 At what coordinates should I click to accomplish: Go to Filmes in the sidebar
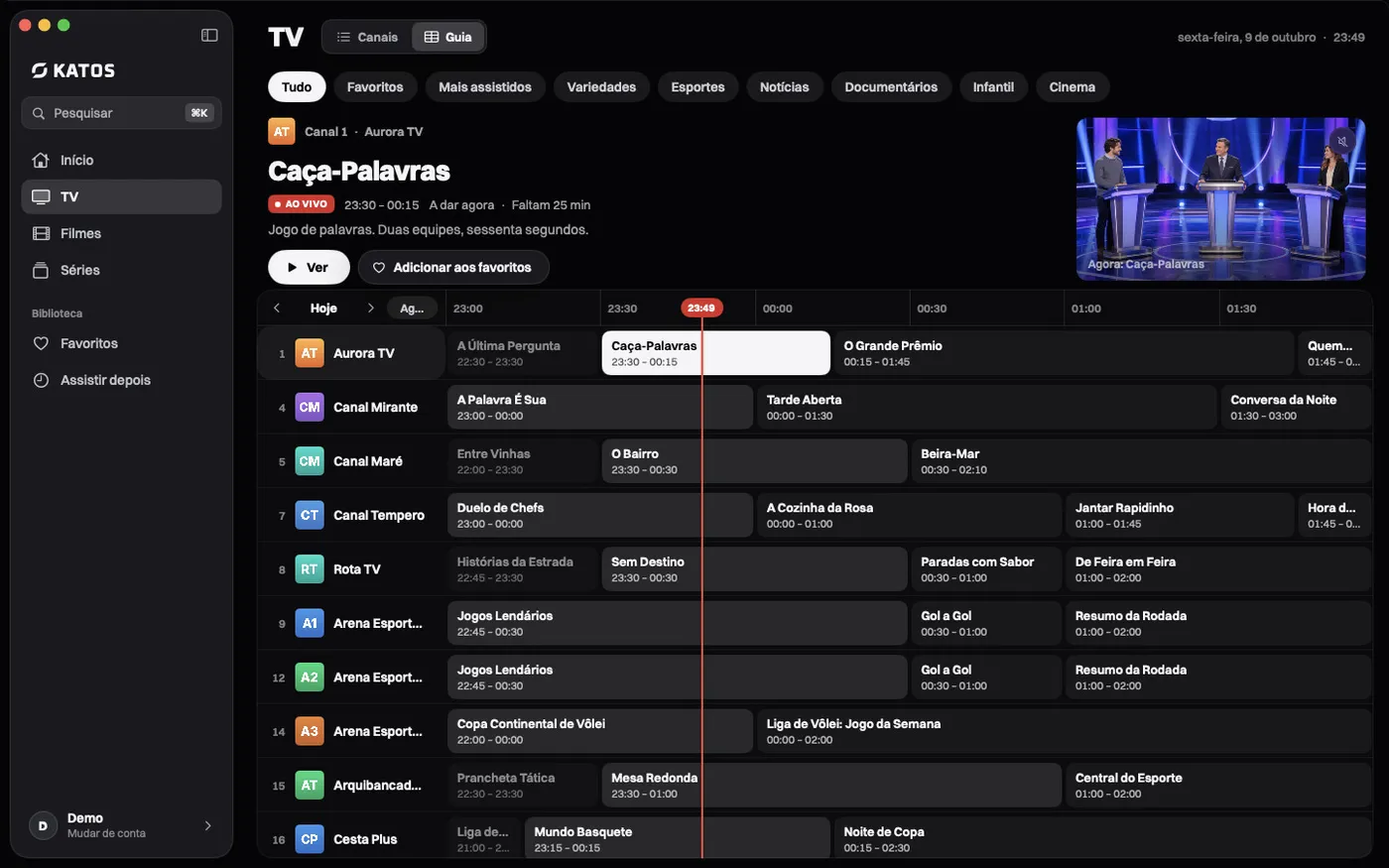tap(121, 233)
